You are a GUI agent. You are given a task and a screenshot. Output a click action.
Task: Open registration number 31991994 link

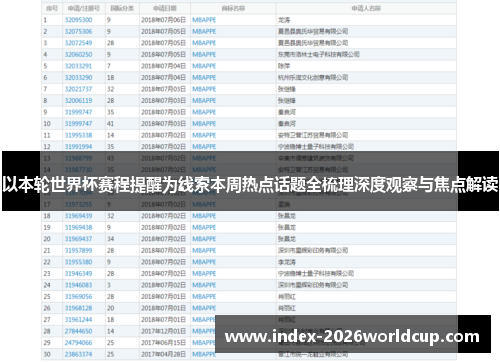78,147
